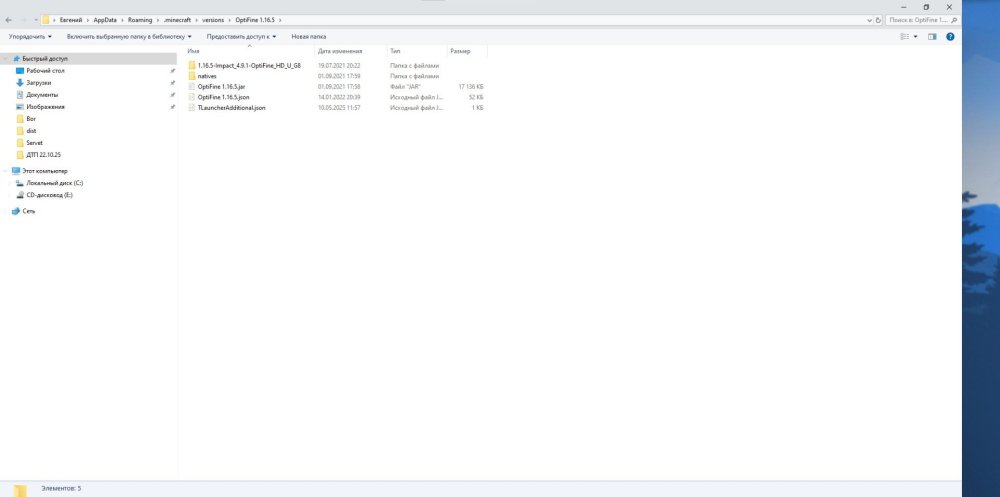The height and width of the screenshot is (497, 1000).
Task: Click the size value '17 136 КБ'
Action: [471, 87]
